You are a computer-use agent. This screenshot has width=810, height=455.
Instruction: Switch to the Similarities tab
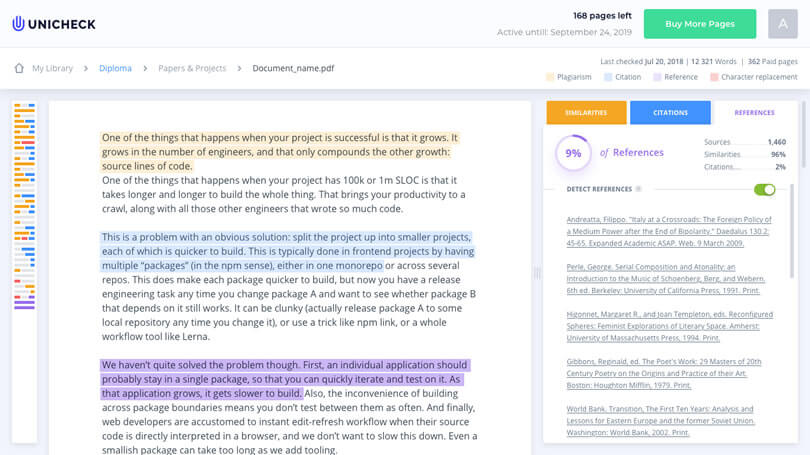pos(586,113)
